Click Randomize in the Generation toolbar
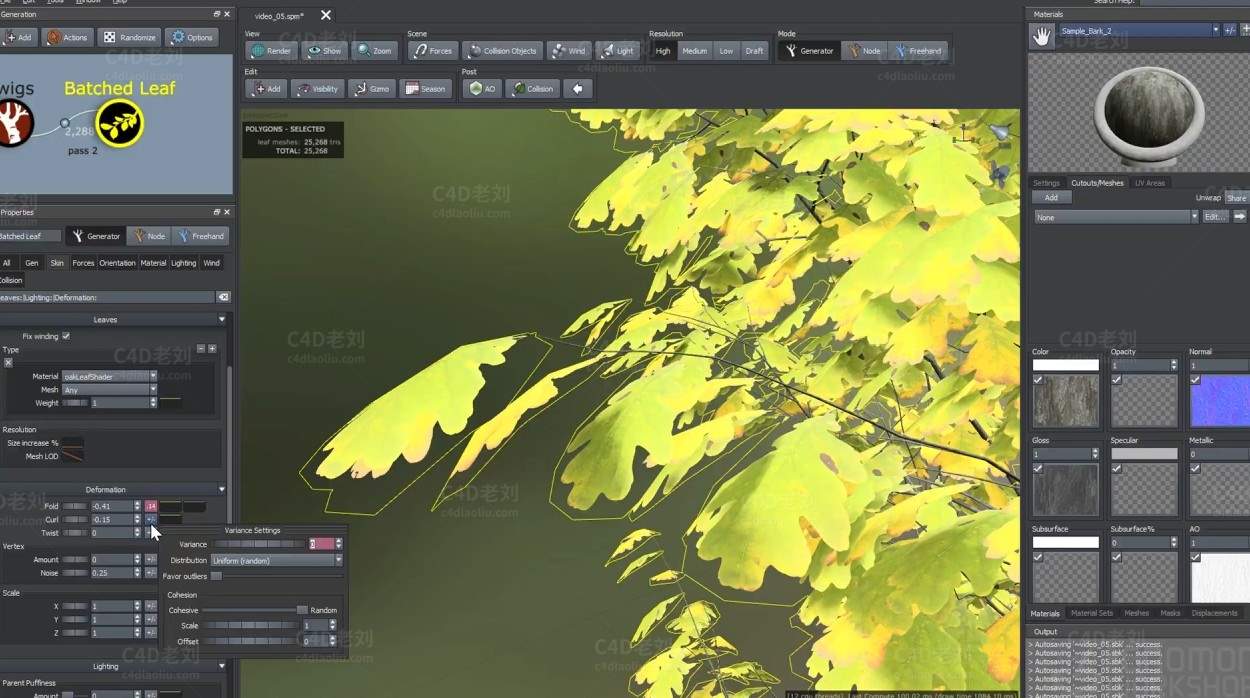 tap(130, 37)
